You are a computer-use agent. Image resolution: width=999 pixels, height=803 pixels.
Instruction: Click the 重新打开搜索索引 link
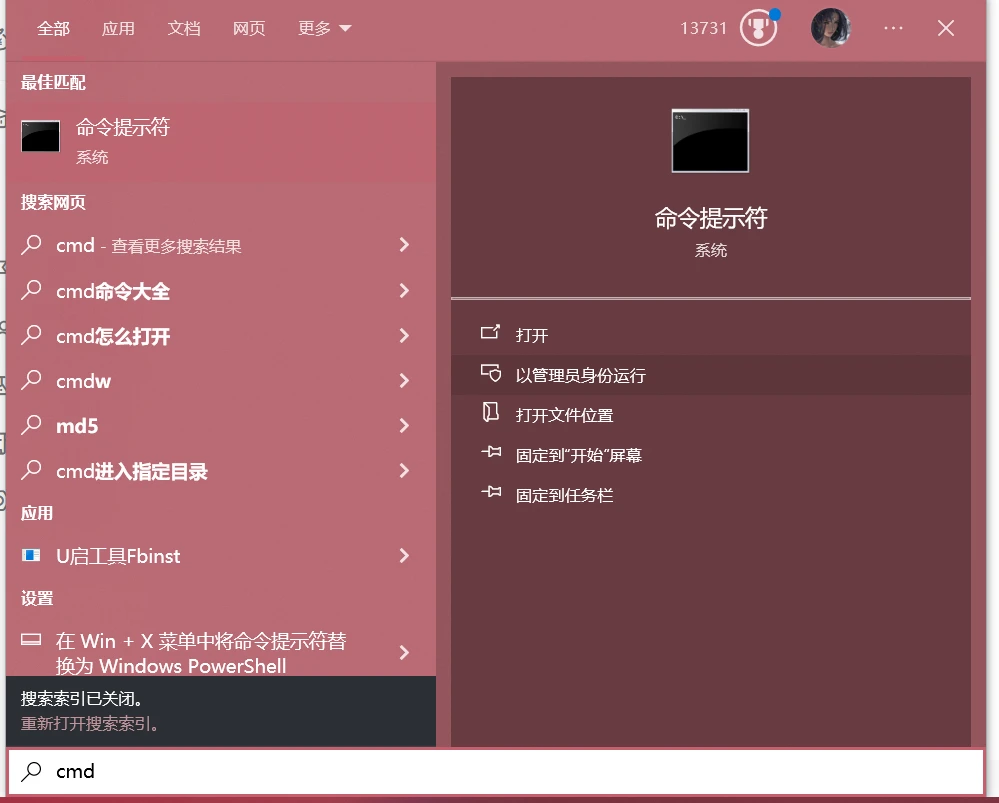[x=90, y=724]
